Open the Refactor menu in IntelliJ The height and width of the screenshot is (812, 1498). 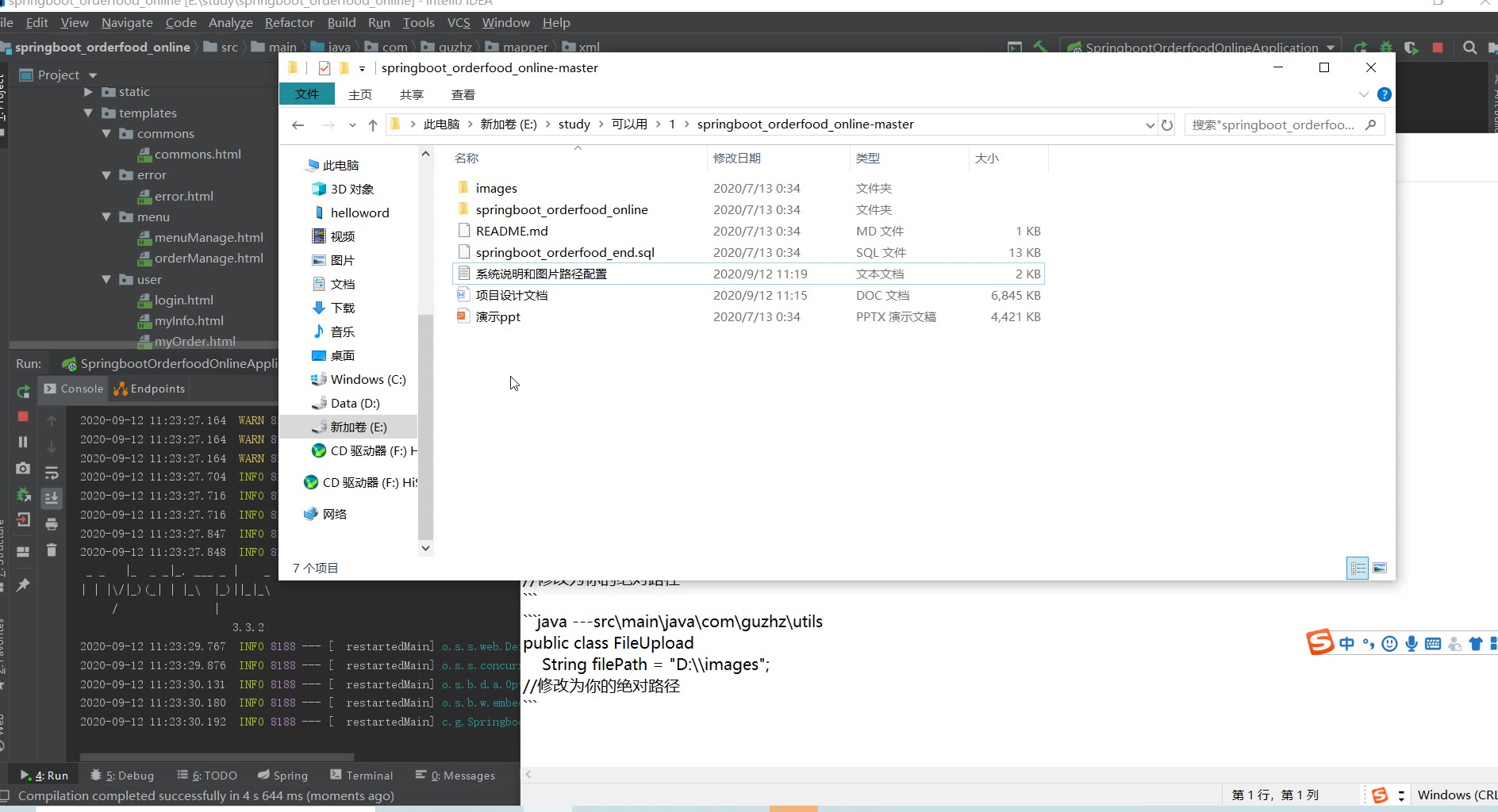click(x=290, y=23)
